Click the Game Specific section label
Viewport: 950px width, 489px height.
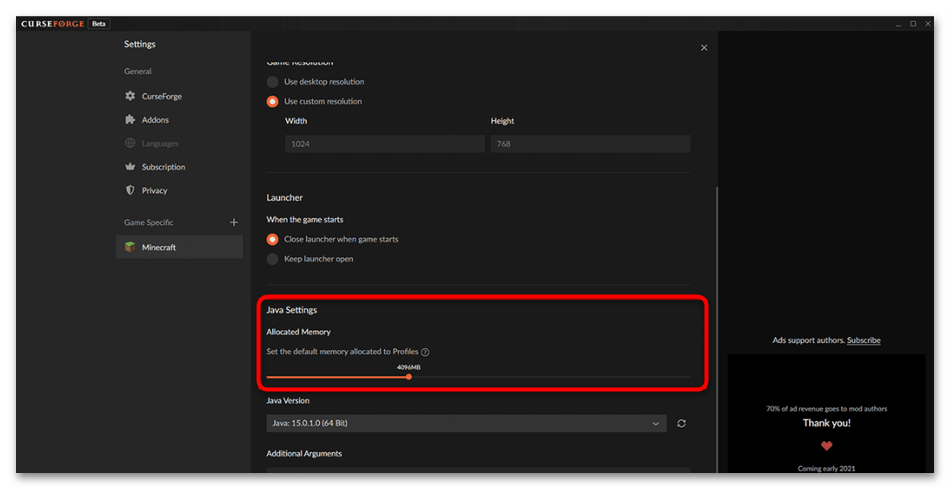click(148, 222)
